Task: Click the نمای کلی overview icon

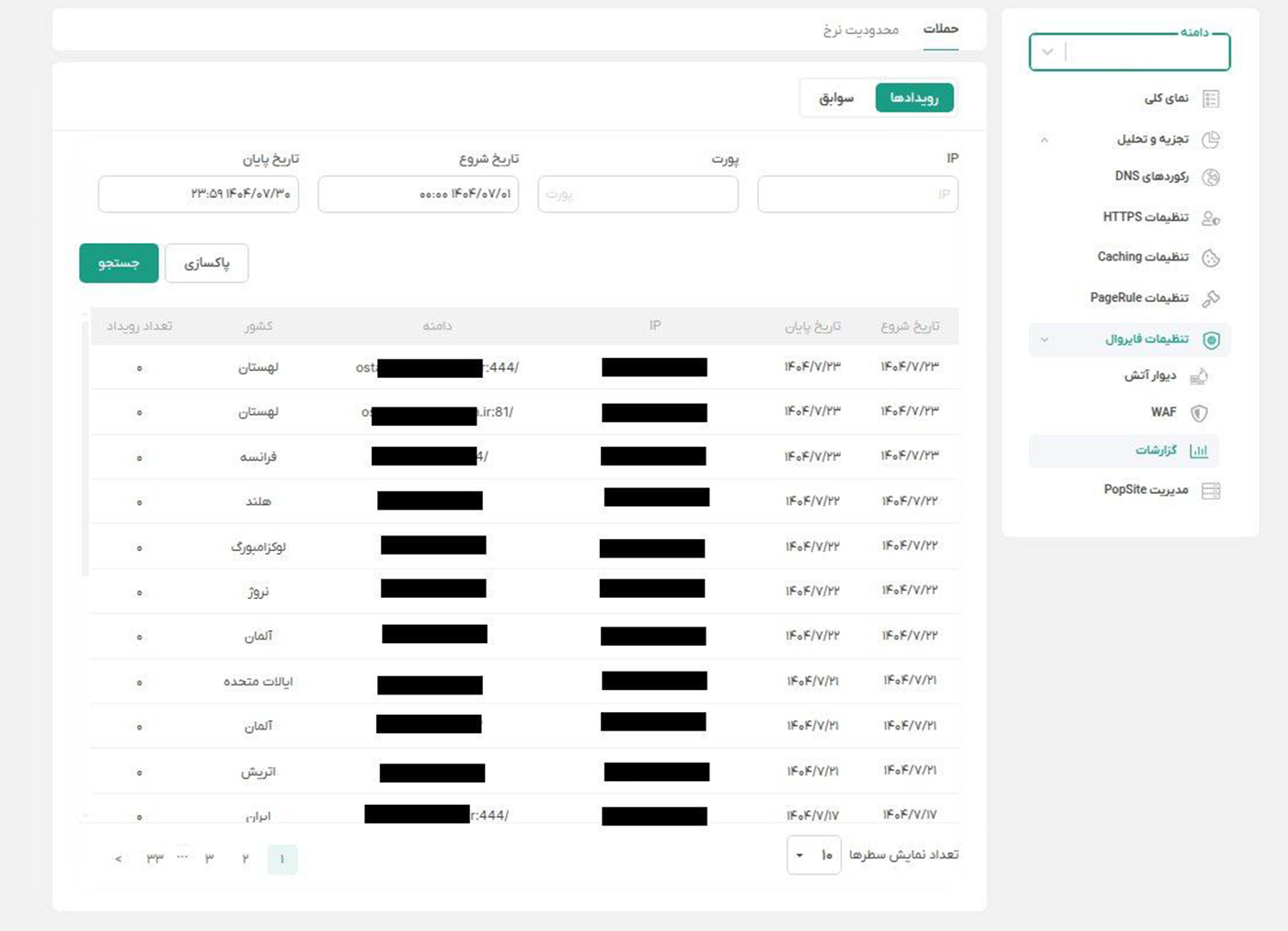Action: tap(1211, 98)
